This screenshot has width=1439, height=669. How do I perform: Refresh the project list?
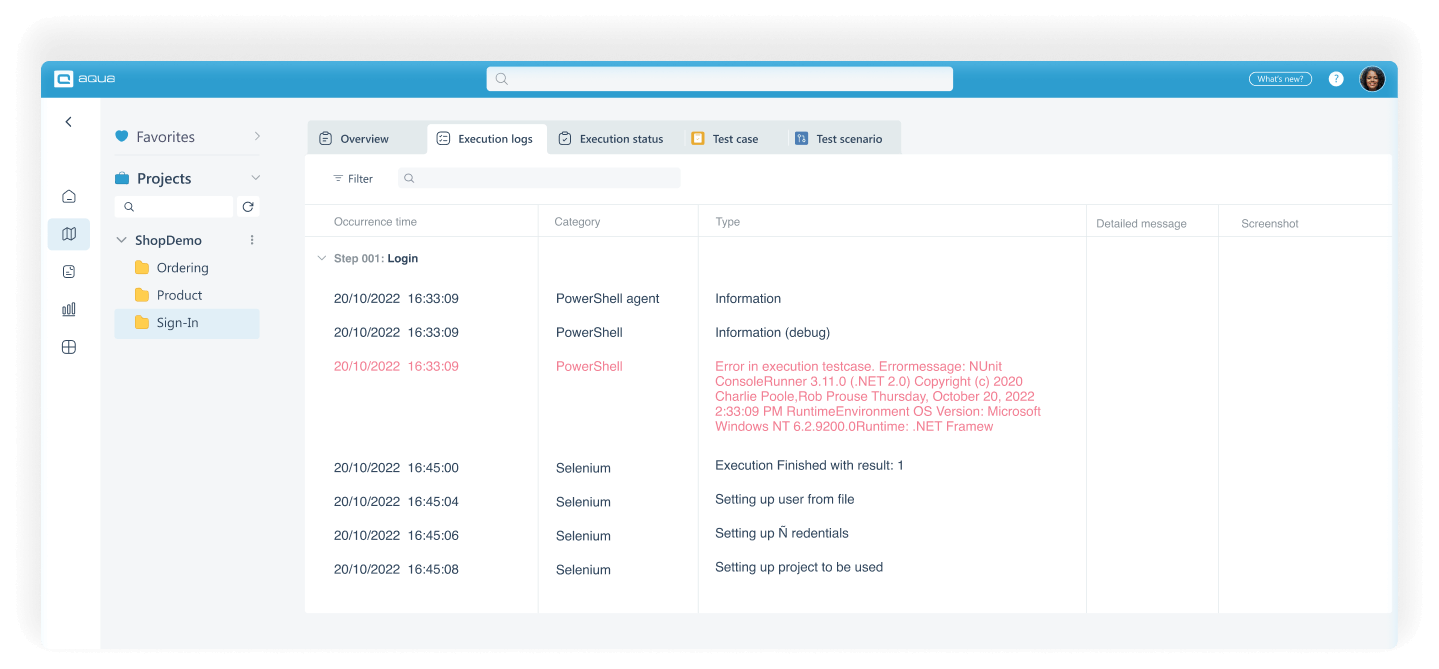tap(248, 206)
